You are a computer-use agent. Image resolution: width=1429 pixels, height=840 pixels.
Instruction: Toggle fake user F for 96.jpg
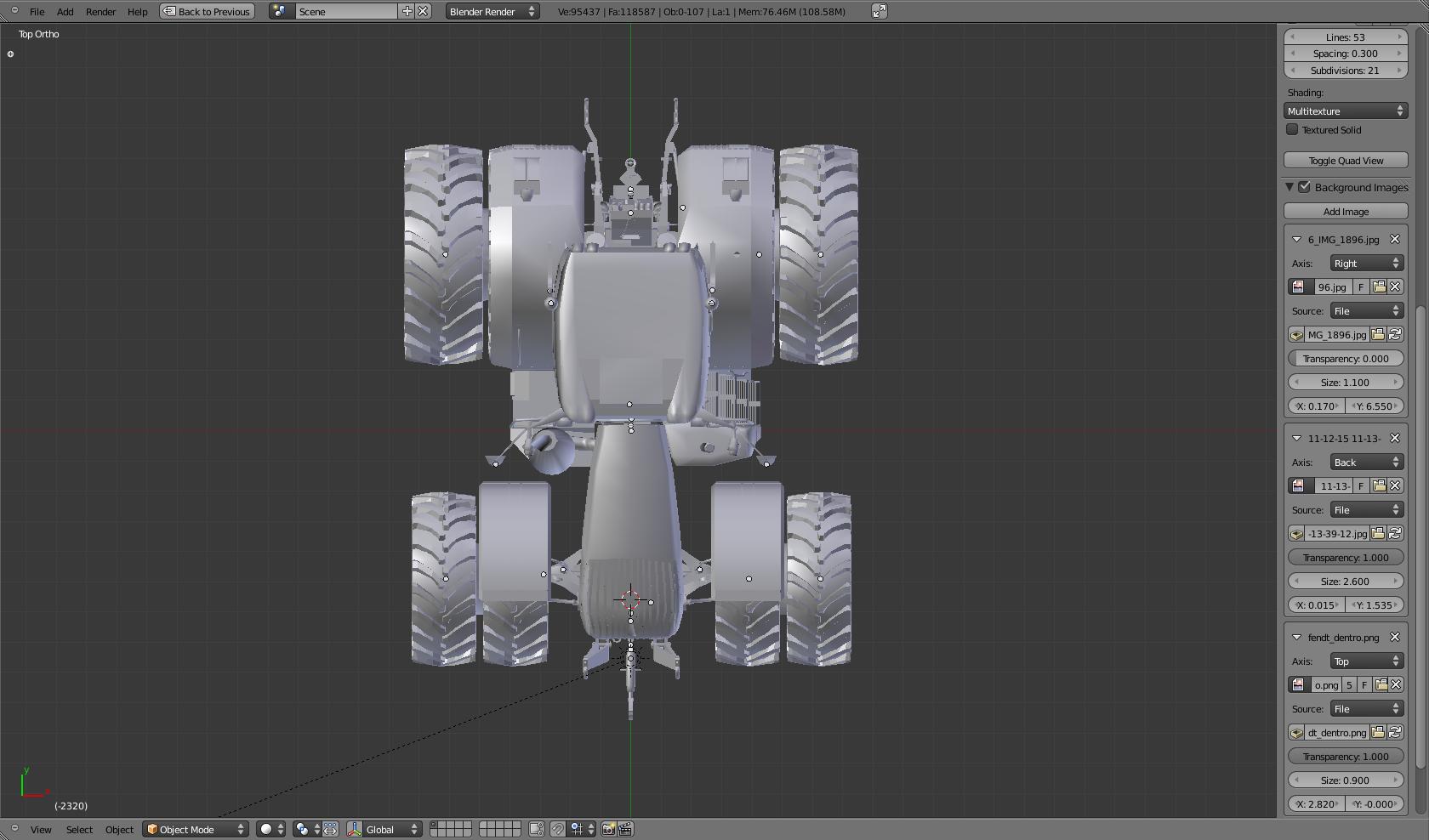pos(1361,287)
